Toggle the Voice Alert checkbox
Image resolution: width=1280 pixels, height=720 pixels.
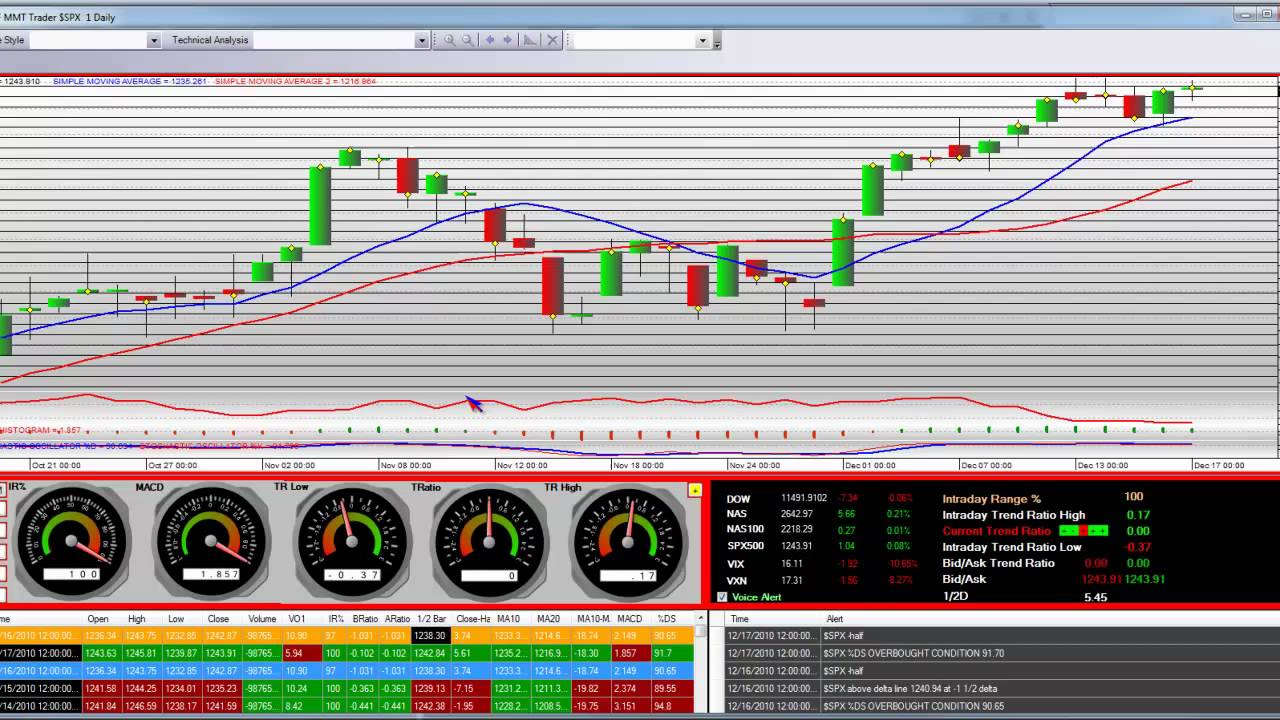[722, 597]
